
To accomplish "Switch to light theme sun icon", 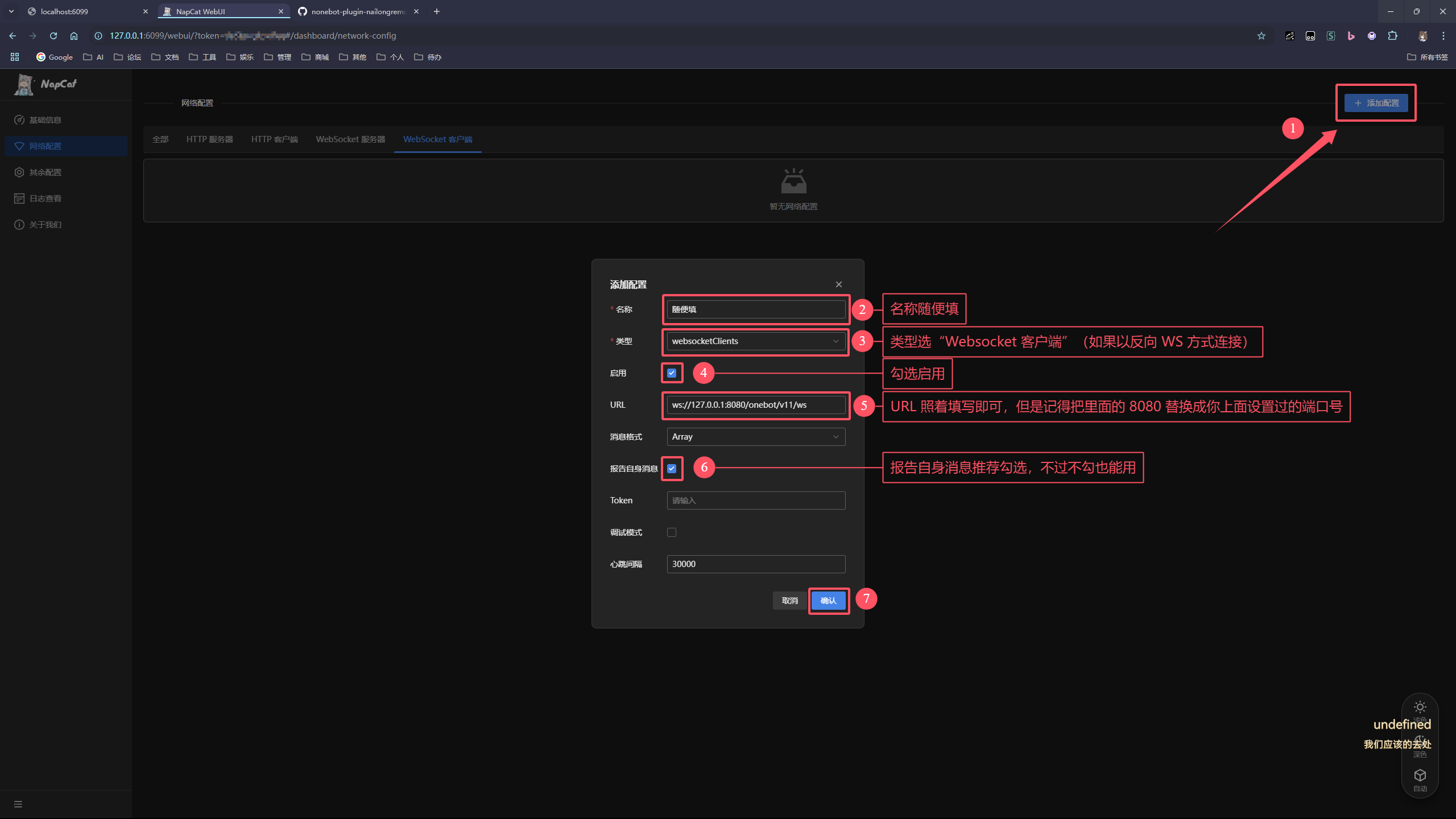I will 1420,707.
